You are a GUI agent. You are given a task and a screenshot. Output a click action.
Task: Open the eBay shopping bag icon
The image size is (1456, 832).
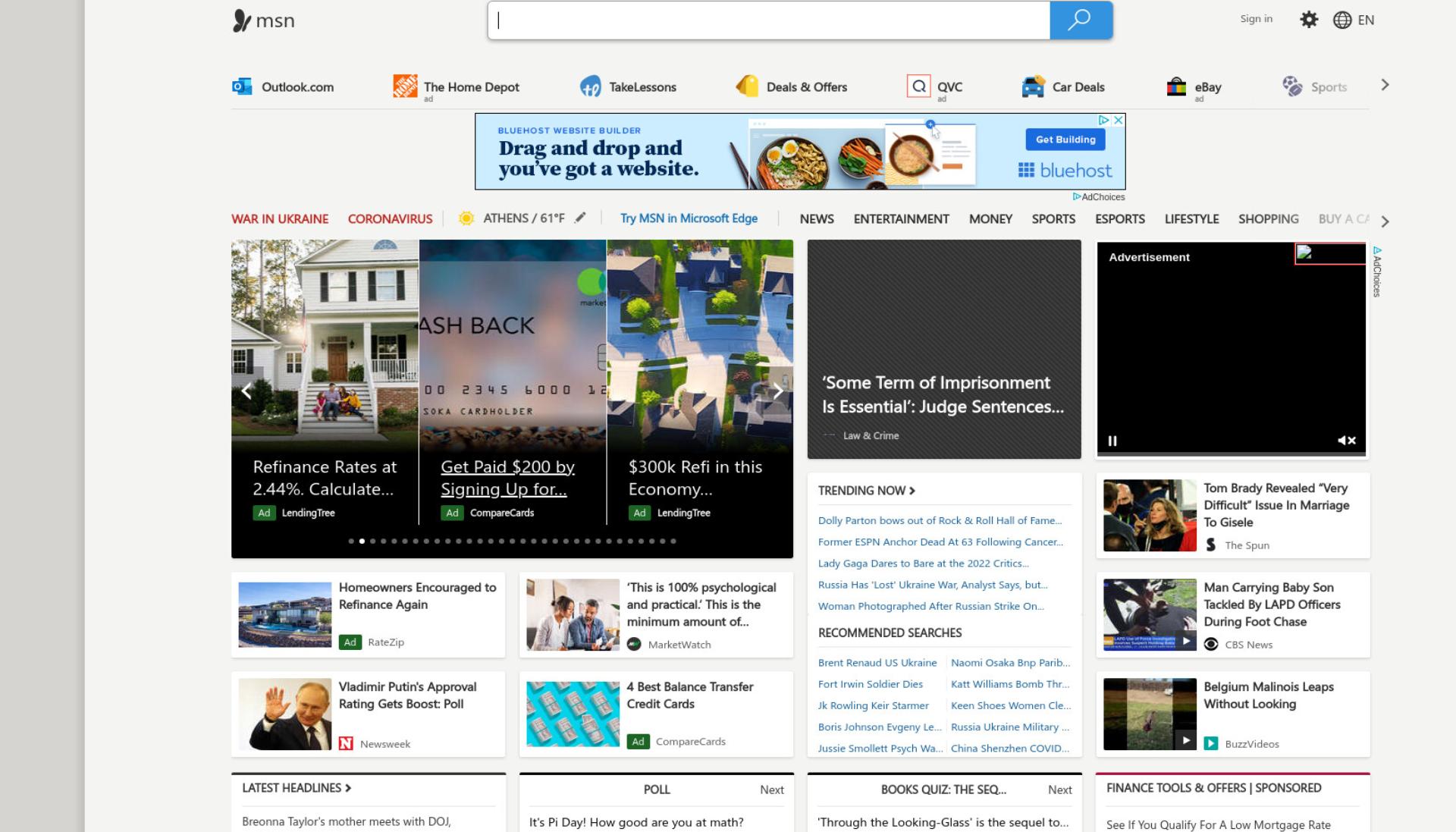click(1176, 86)
